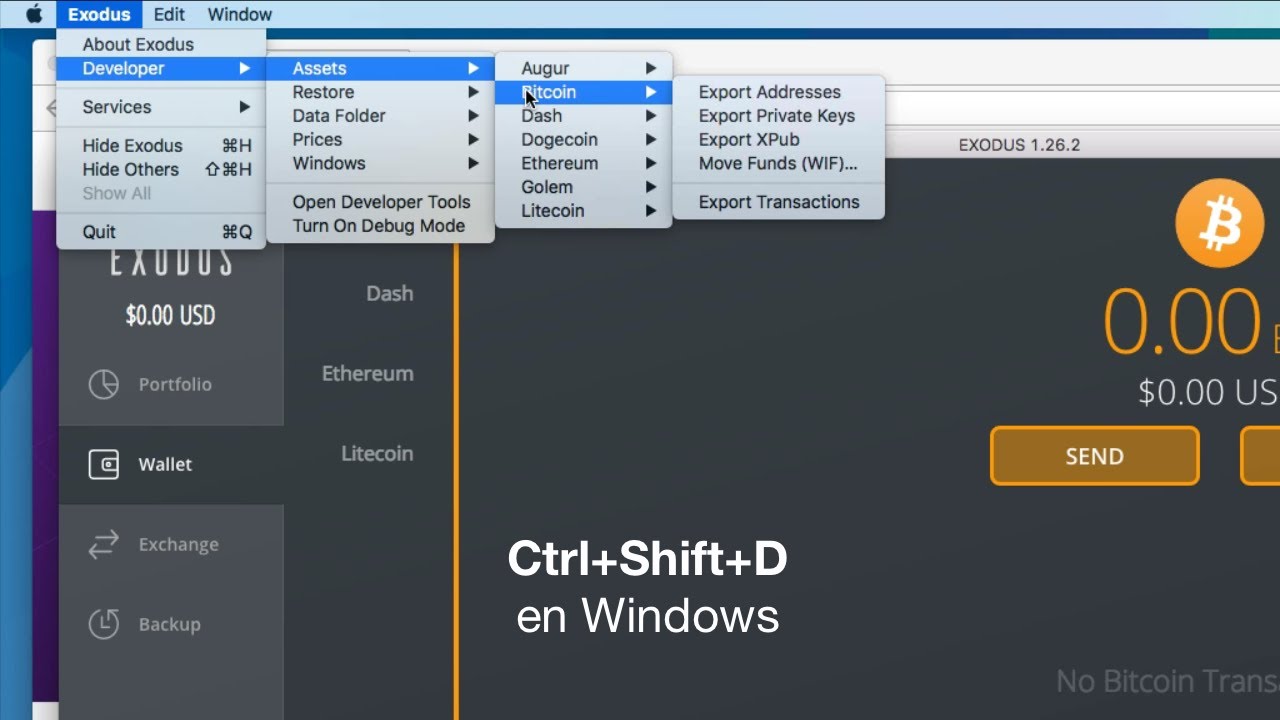
Task: Expand the Restore submenu
Action: tap(380, 92)
